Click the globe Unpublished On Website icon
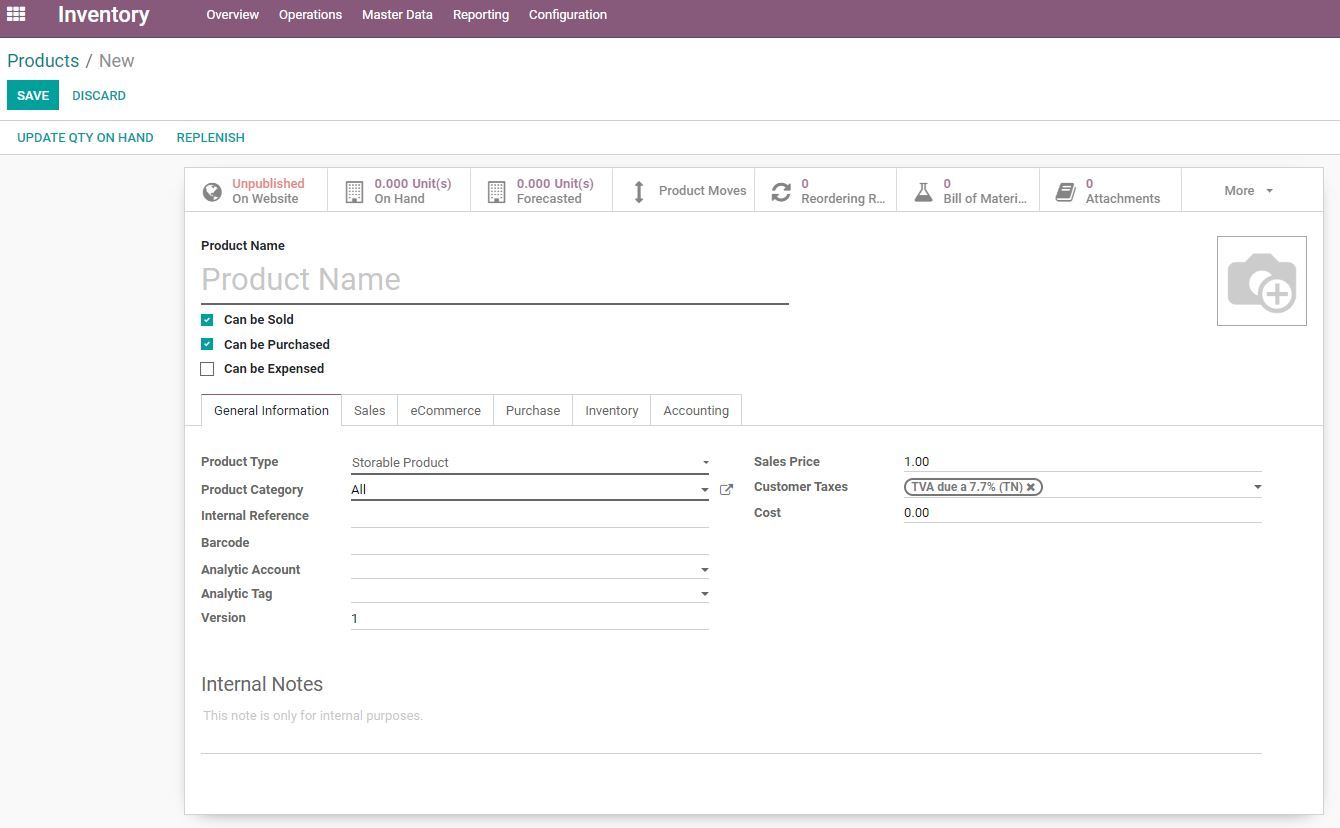The height and width of the screenshot is (828, 1340). pos(212,192)
